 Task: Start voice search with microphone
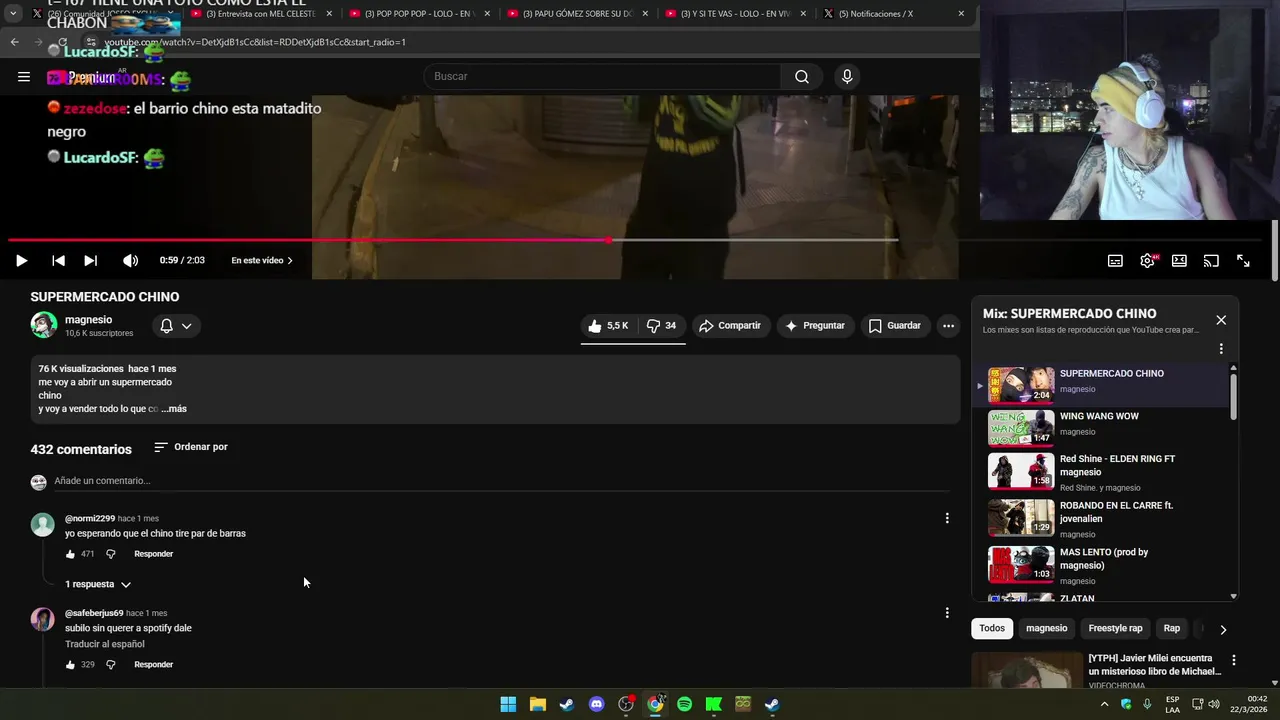click(847, 76)
